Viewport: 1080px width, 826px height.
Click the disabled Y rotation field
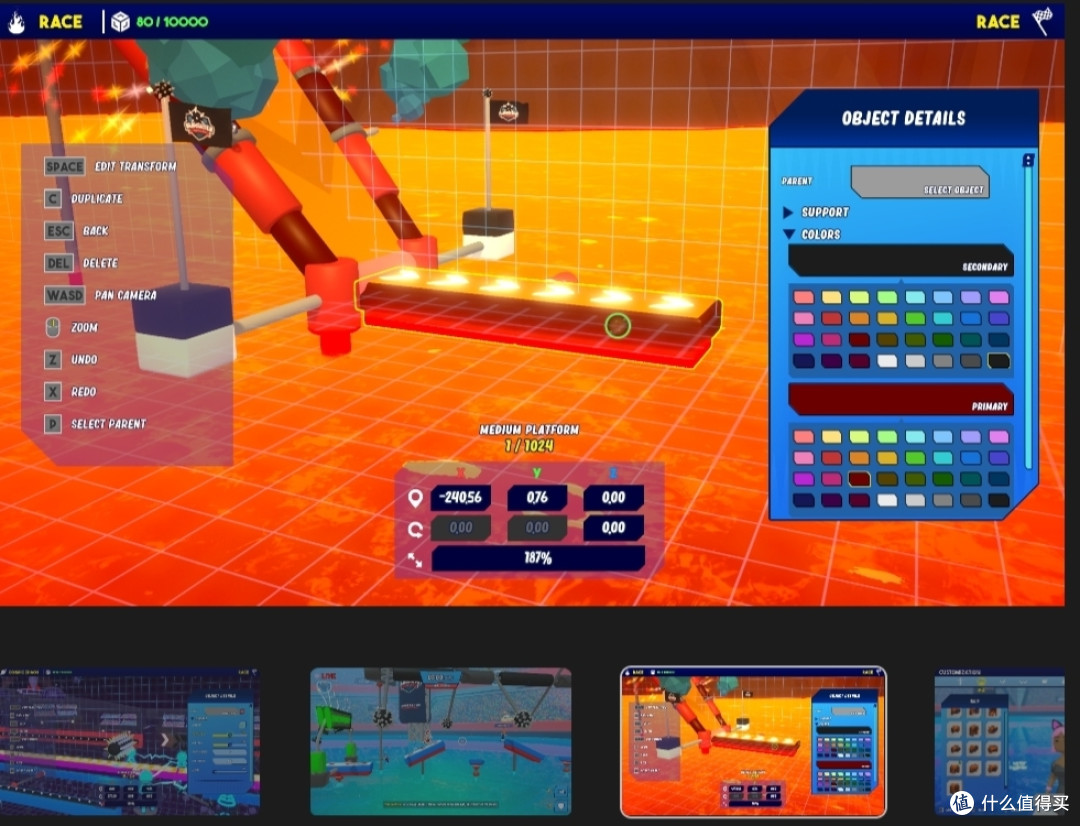(x=537, y=528)
